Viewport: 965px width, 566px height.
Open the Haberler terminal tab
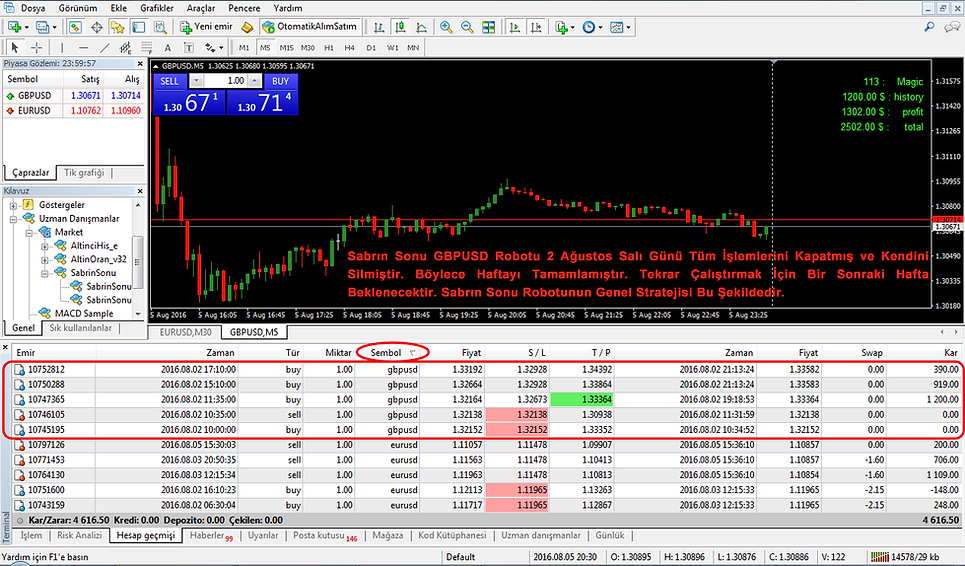click(x=210, y=536)
